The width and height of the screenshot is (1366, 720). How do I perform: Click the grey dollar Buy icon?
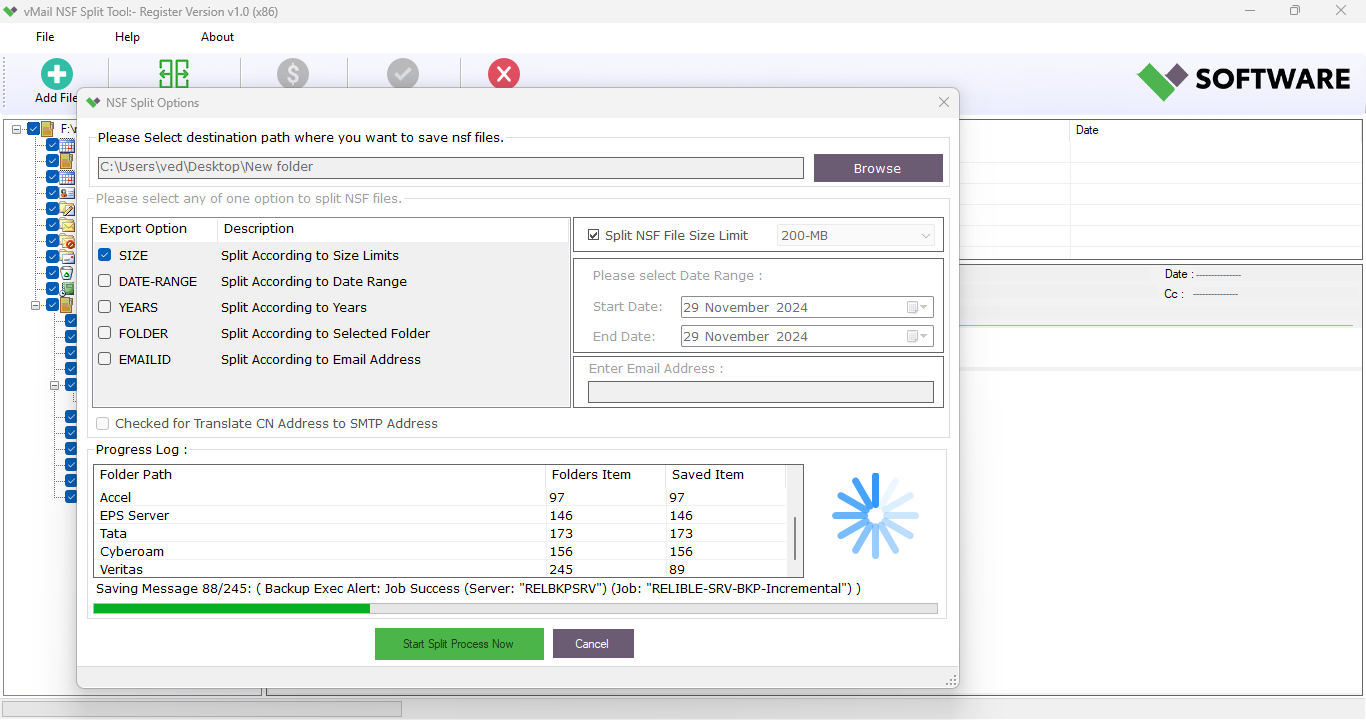pyautogui.click(x=293, y=74)
